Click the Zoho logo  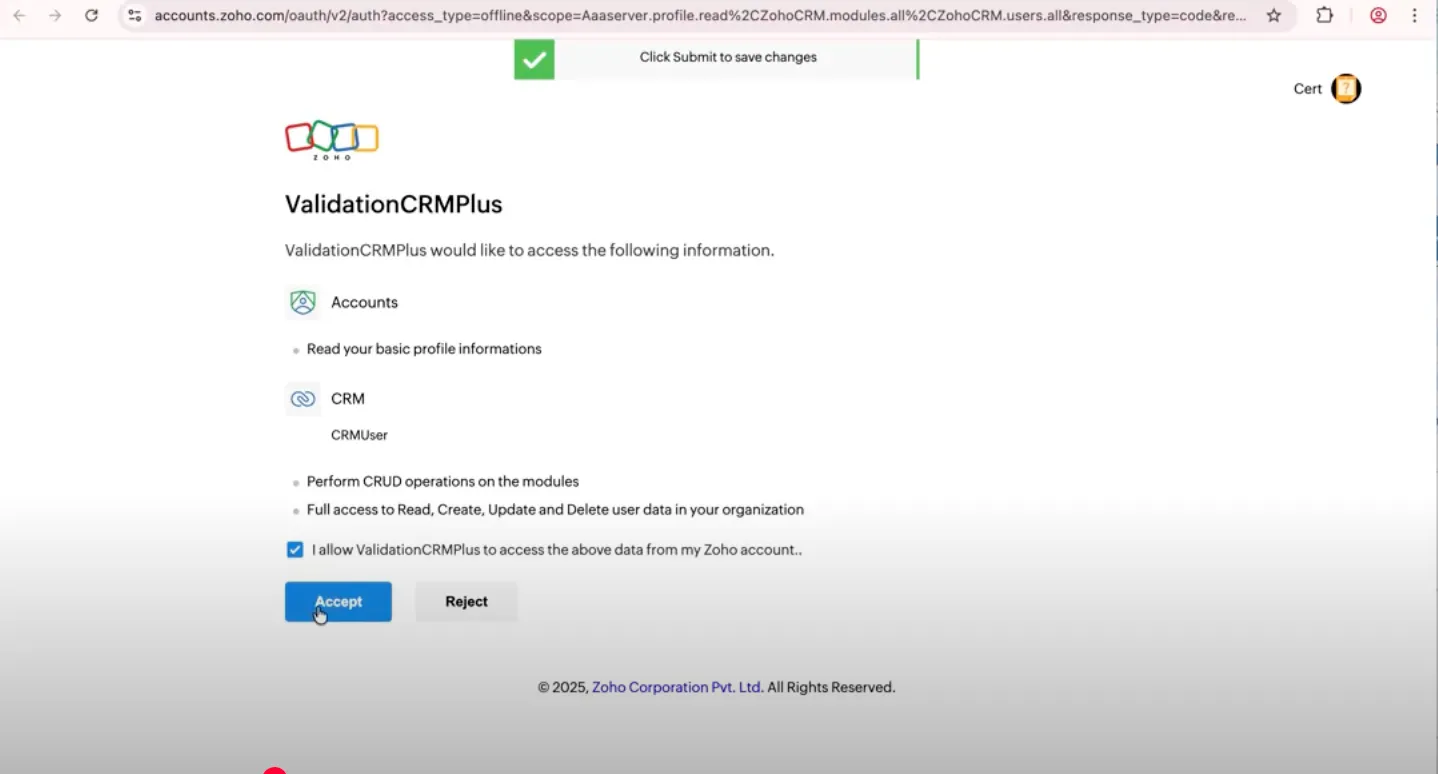332,140
